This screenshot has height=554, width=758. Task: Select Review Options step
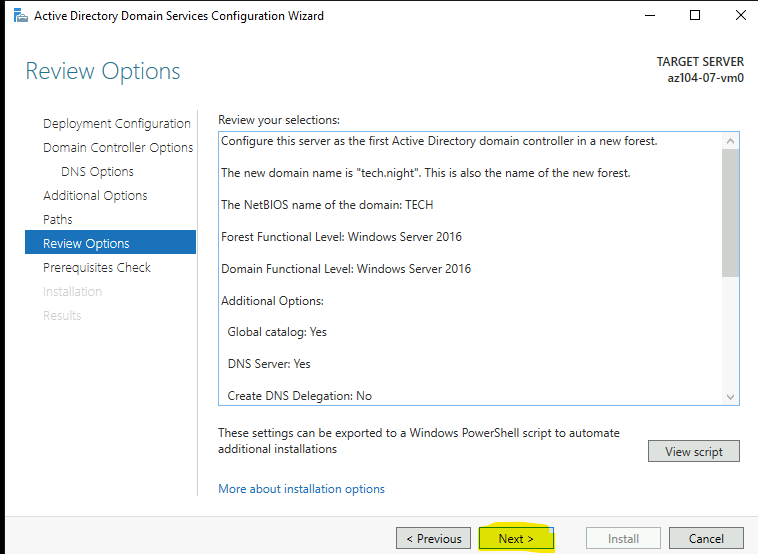110,242
